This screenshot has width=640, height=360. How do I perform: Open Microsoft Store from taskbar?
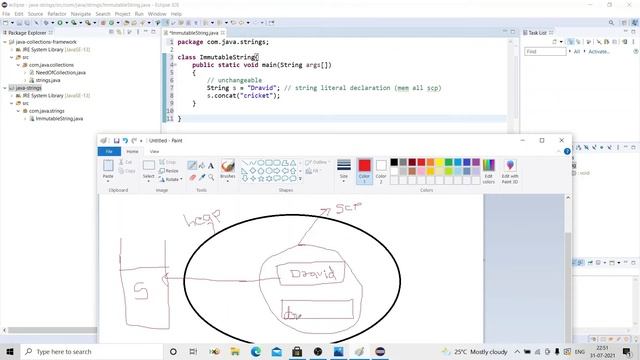(297, 351)
